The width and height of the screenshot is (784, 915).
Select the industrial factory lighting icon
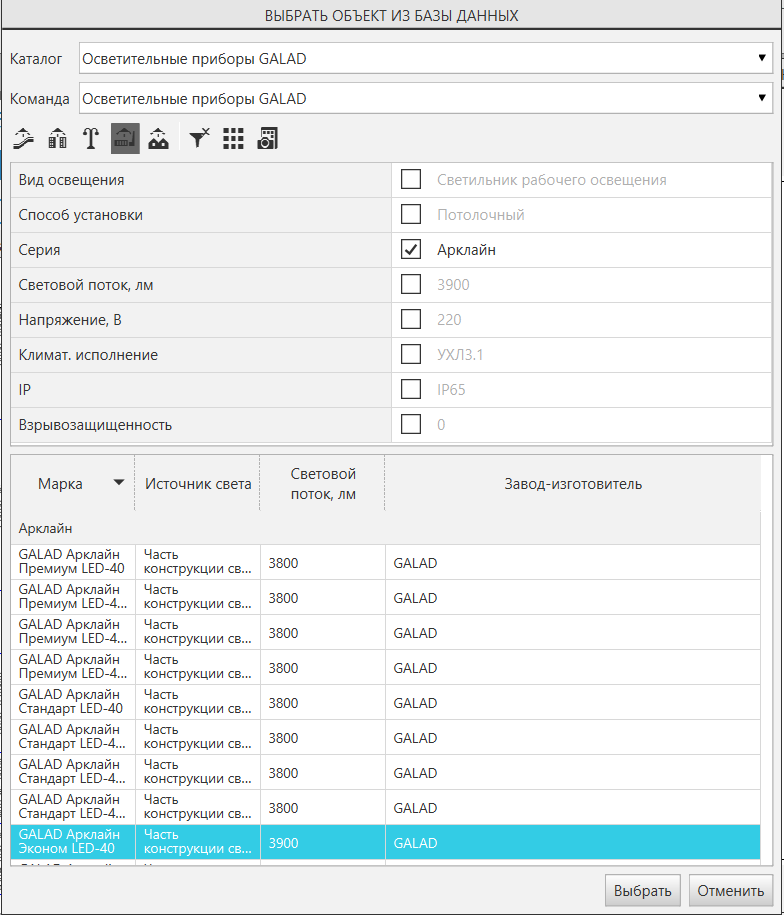tap(125, 139)
